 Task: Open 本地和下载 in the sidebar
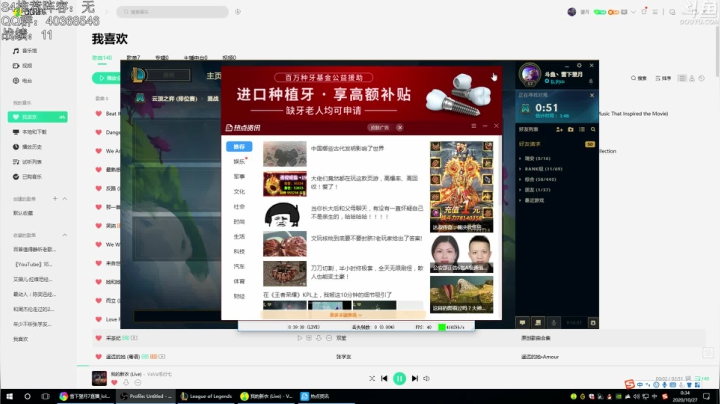click(30, 132)
